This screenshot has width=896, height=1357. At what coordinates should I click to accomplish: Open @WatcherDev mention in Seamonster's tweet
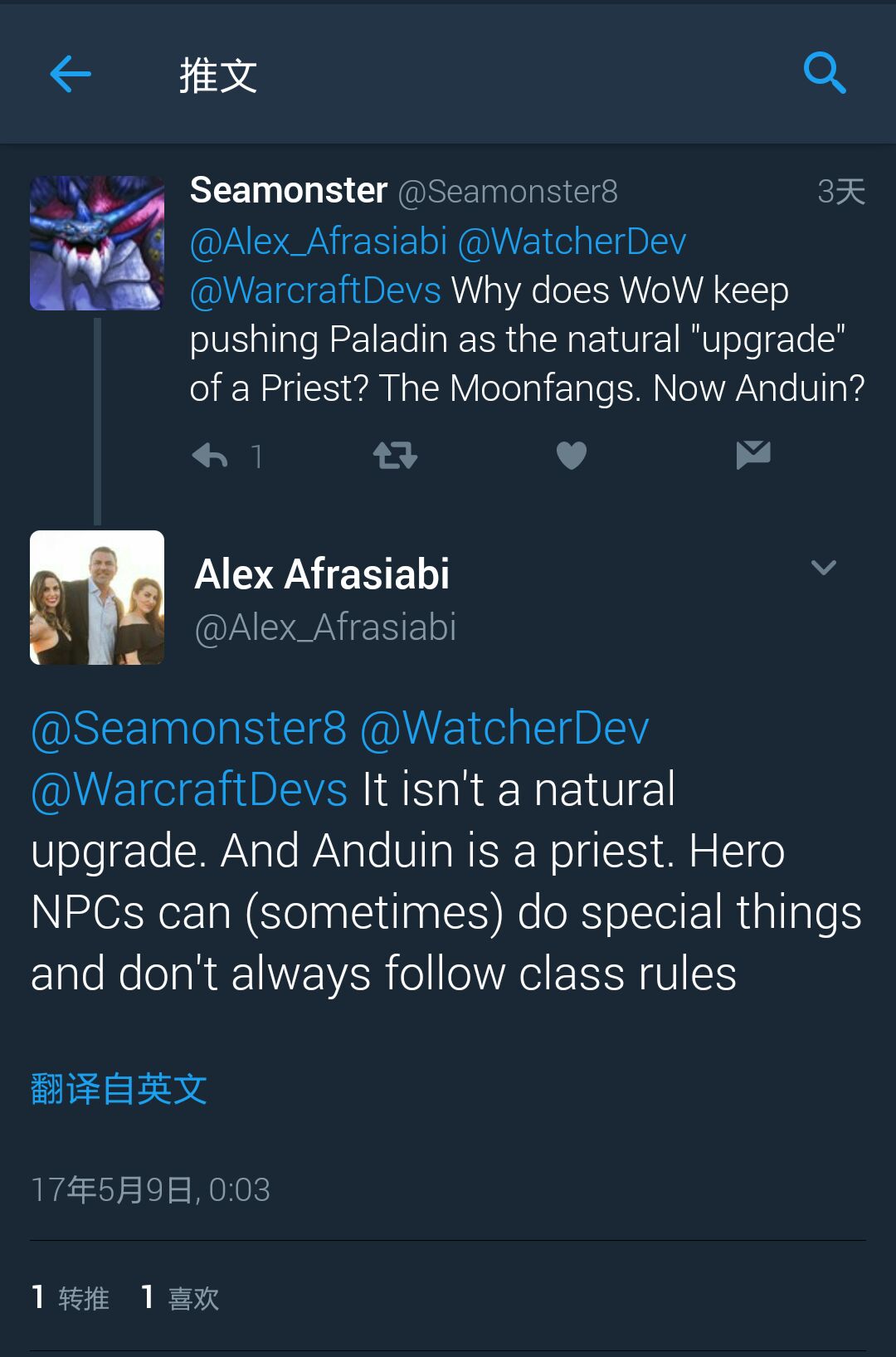click(572, 242)
